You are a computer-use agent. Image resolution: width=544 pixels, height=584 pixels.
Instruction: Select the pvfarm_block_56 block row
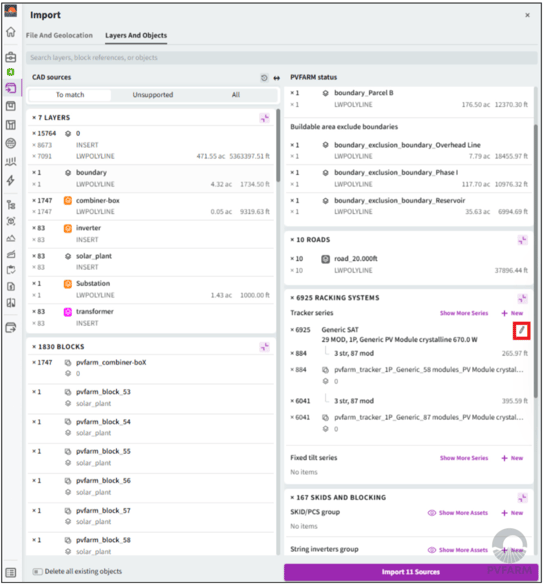click(x=151, y=486)
